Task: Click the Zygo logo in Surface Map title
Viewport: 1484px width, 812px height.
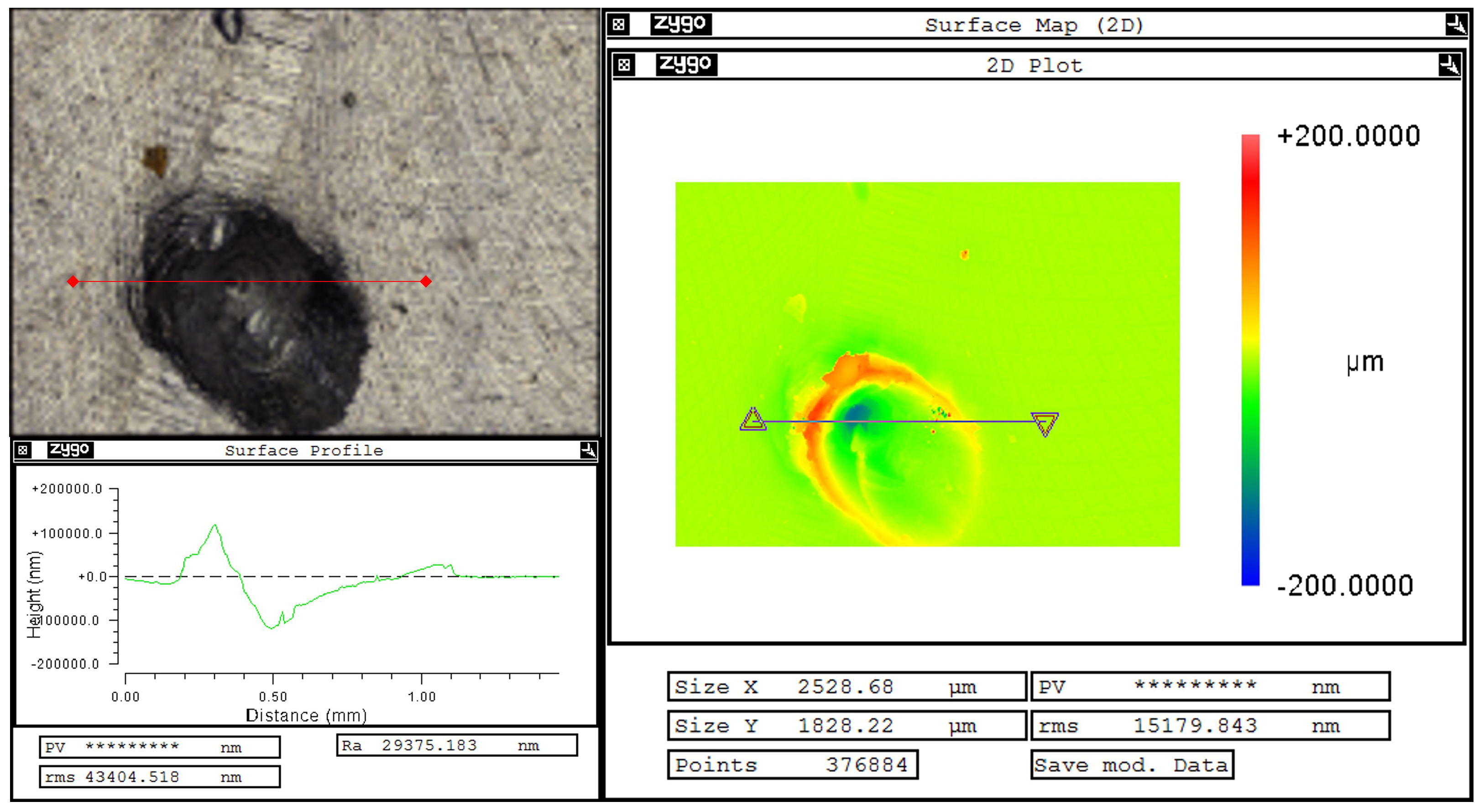Action: click(x=680, y=24)
